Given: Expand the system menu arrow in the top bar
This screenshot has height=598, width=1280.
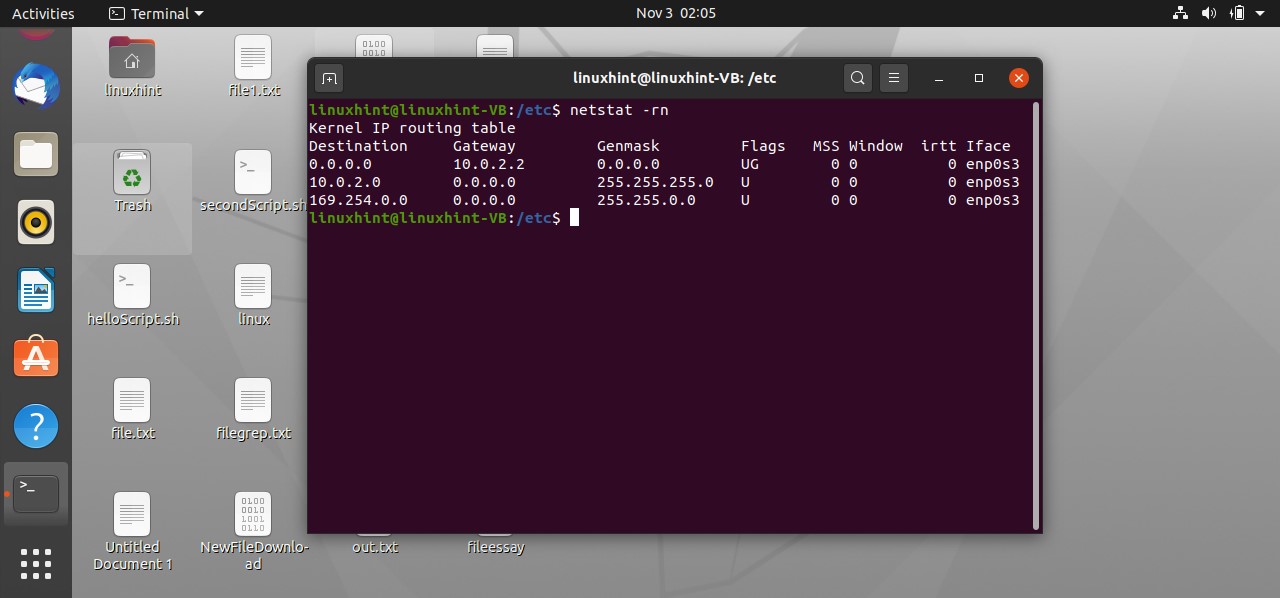Looking at the screenshot, I should click(x=1261, y=13).
